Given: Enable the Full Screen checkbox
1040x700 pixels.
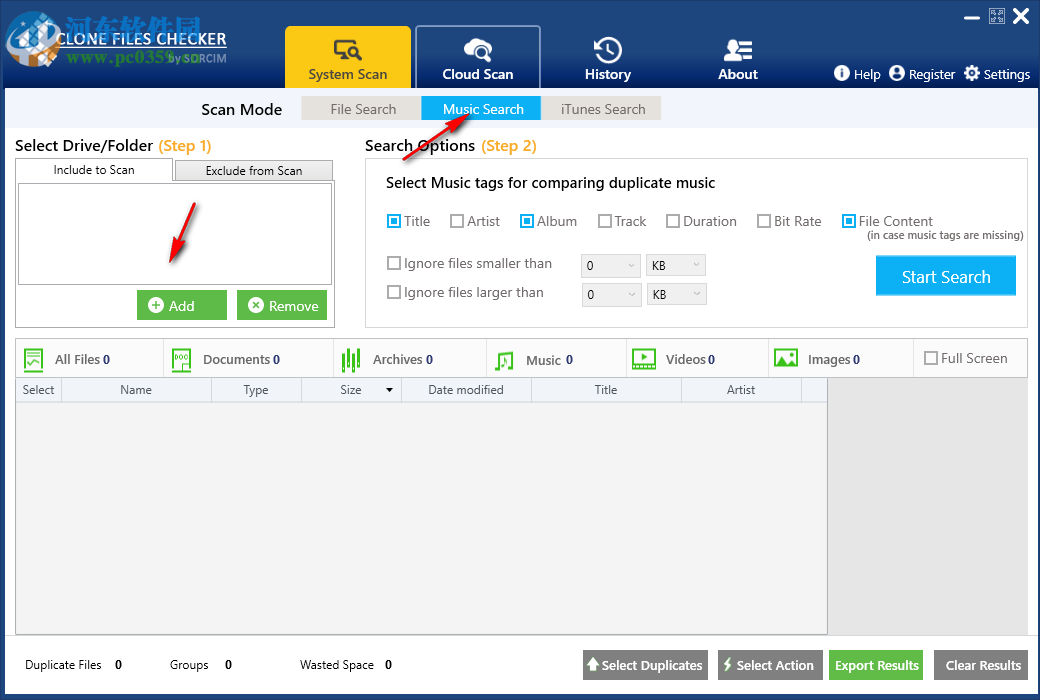Looking at the screenshot, I should click(931, 358).
